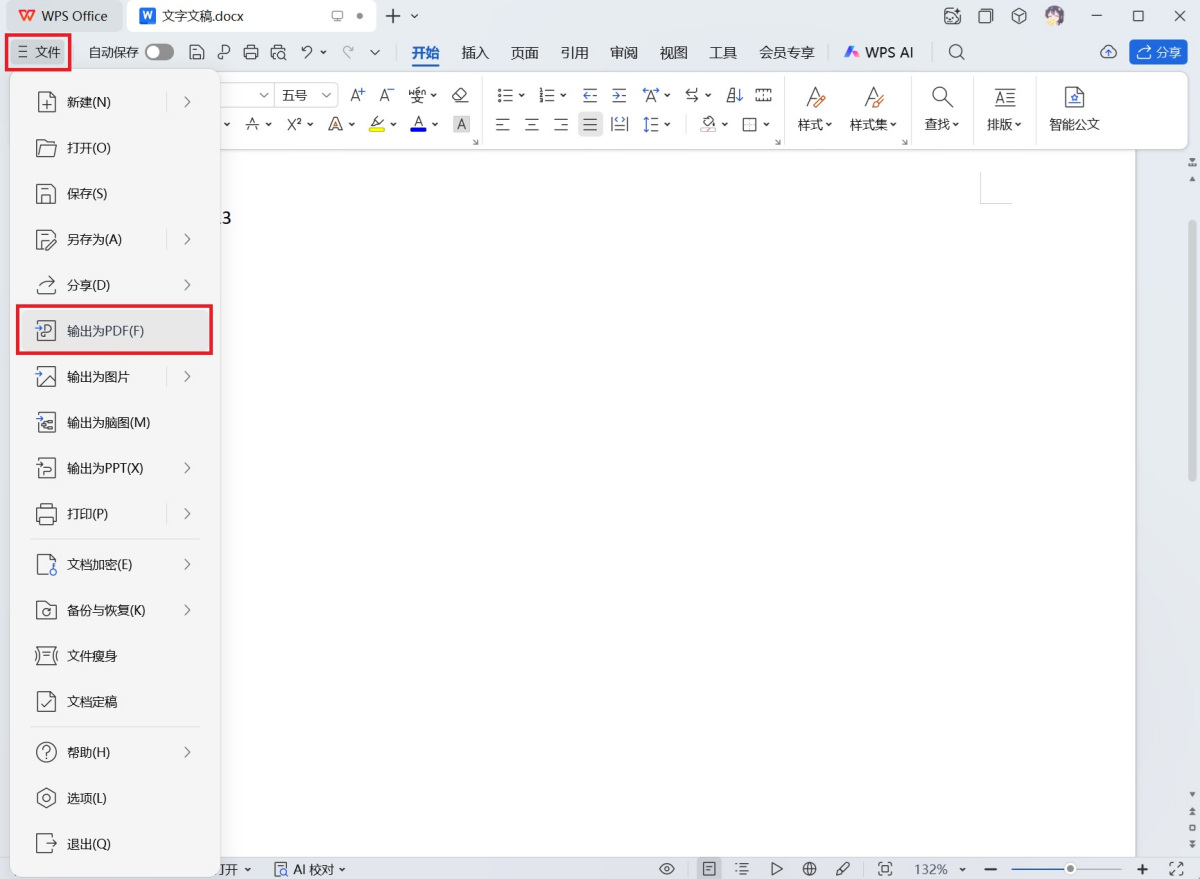Center align the paragraph
Image resolution: width=1200 pixels, height=879 pixels.
point(533,124)
